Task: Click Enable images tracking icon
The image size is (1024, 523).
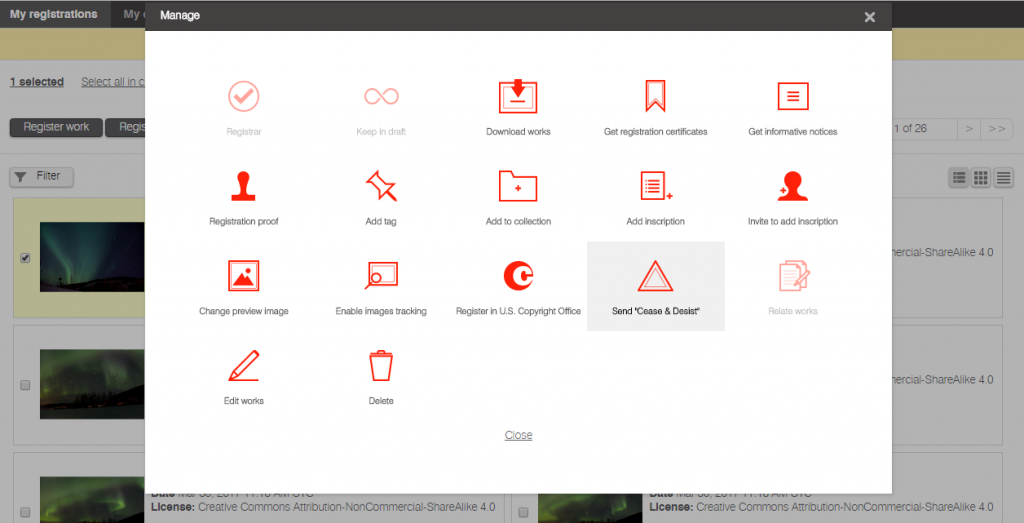Action: coord(381,277)
